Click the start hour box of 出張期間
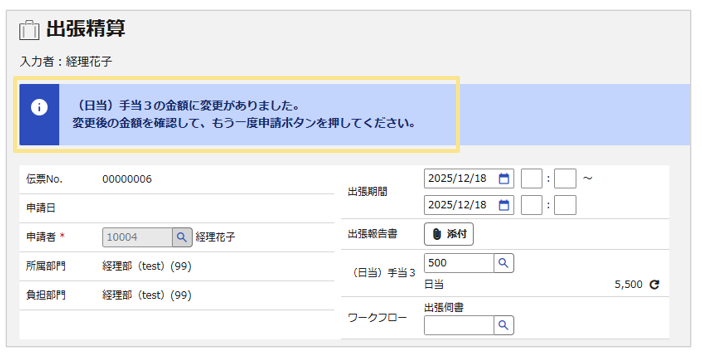Image resolution: width=702 pixels, height=362 pixels. coord(531,179)
